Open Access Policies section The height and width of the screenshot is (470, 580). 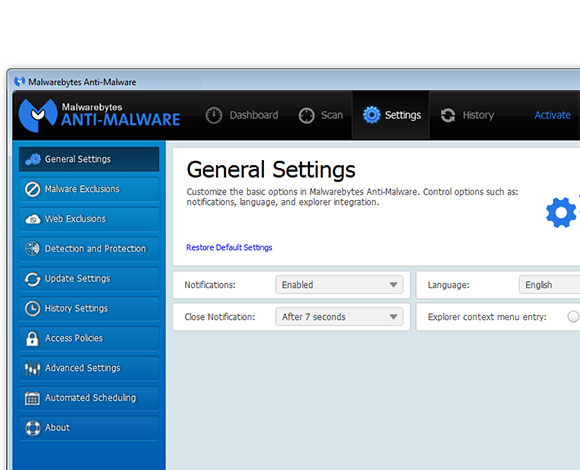tap(89, 338)
